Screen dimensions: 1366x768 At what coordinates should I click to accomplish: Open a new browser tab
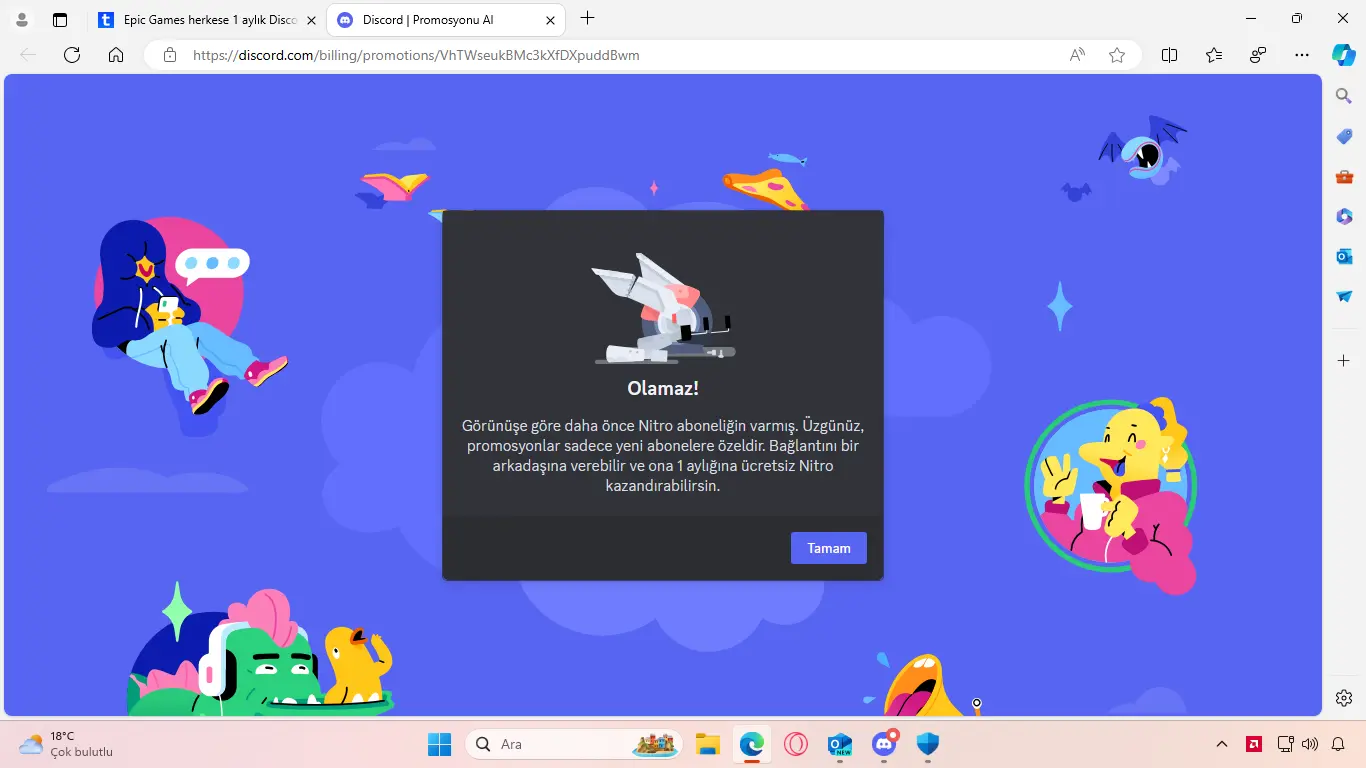588,18
